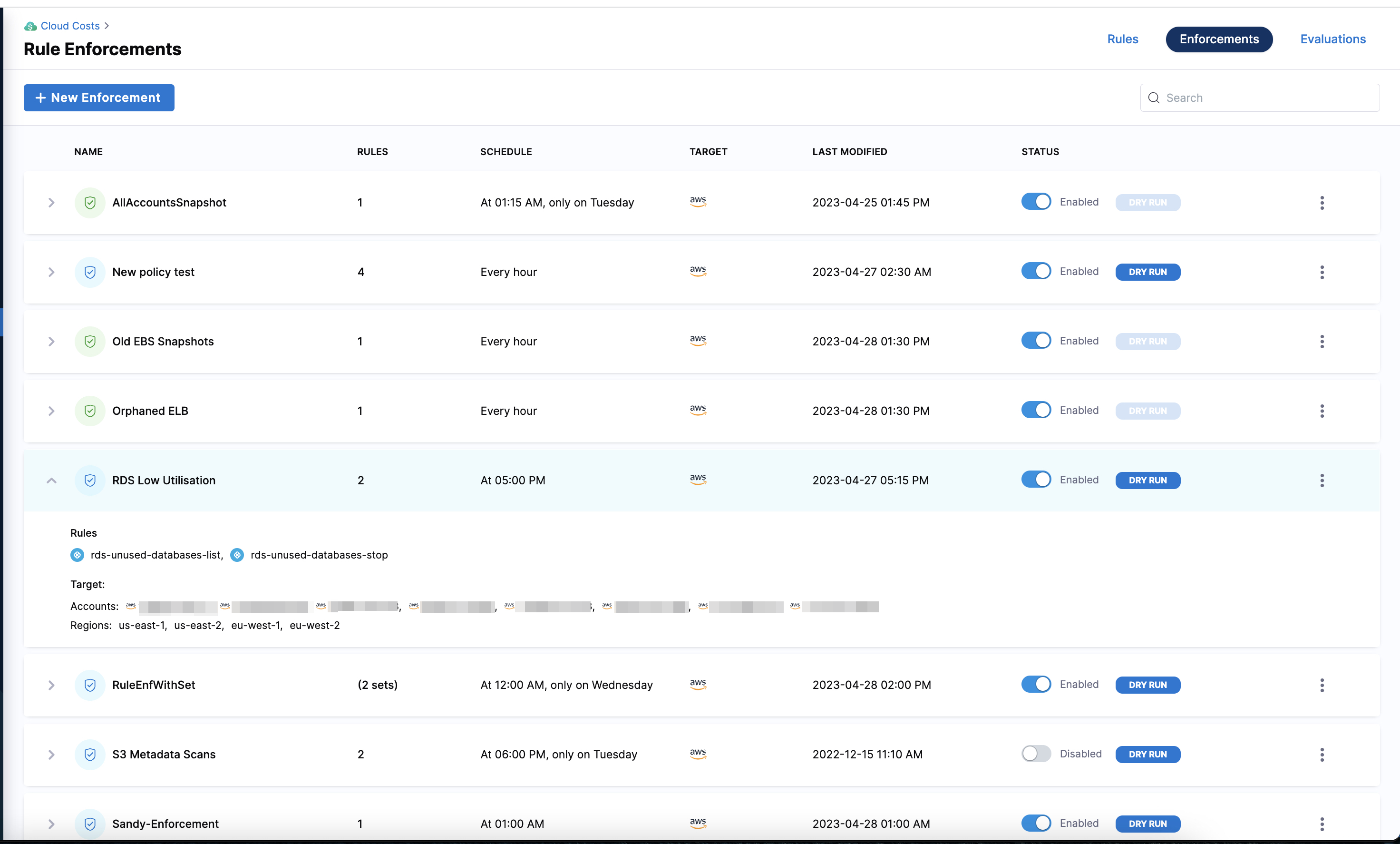Open three-dot menu for RDS Low Utilisation
The width and height of the screenshot is (1400, 844).
(x=1322, y=481)
